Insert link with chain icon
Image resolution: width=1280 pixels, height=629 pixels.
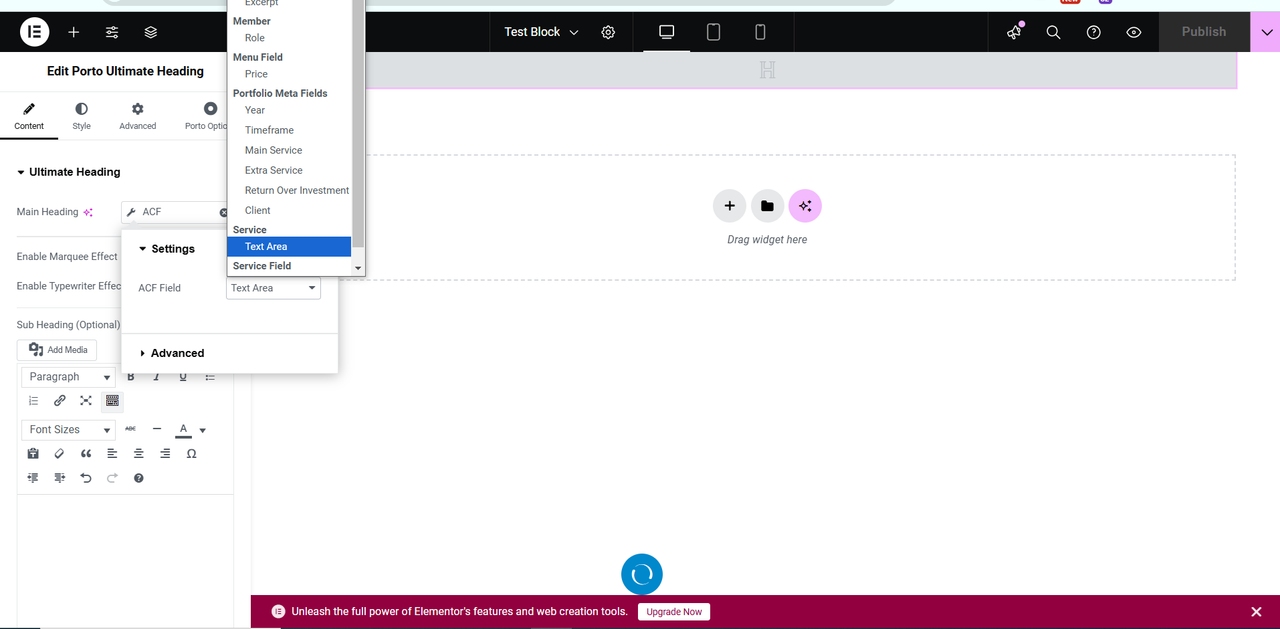point(60,401)
